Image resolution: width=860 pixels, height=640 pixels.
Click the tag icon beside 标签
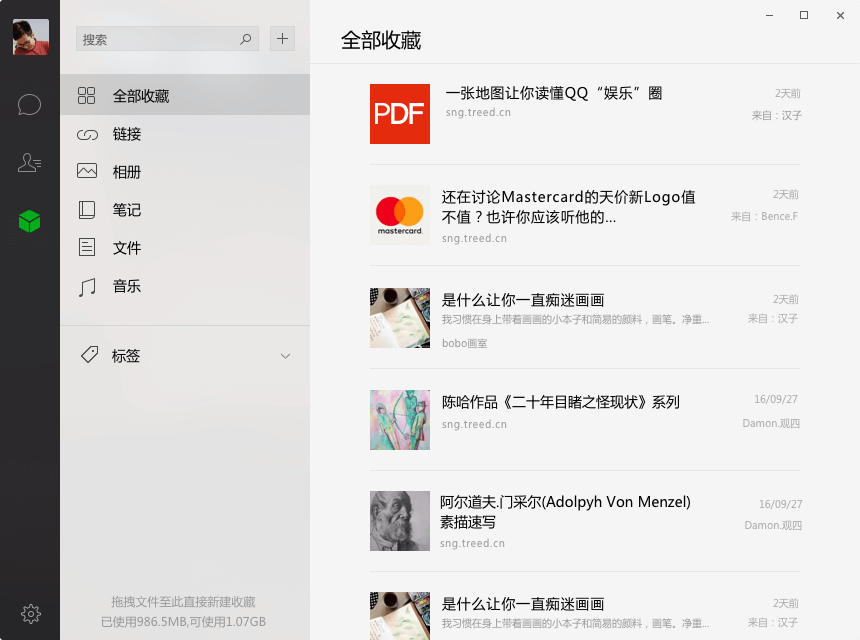[x=89, y=354]
